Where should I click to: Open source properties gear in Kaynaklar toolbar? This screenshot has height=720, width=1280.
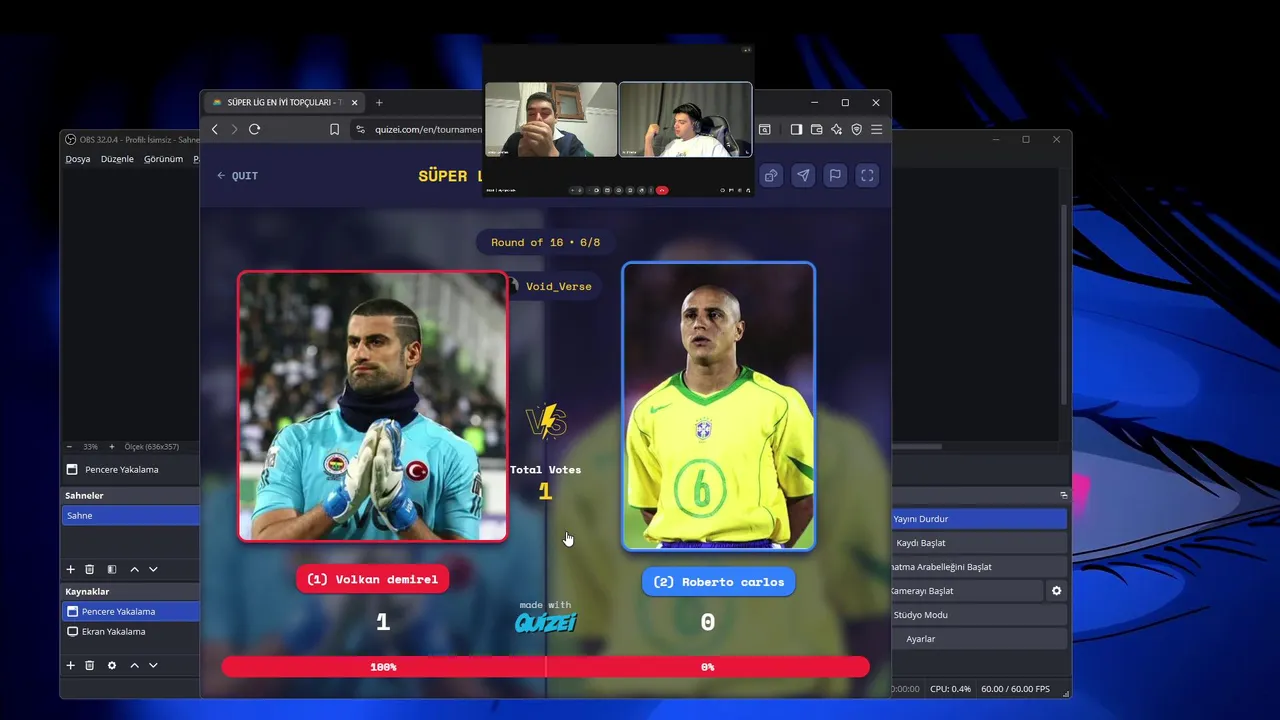112,665
